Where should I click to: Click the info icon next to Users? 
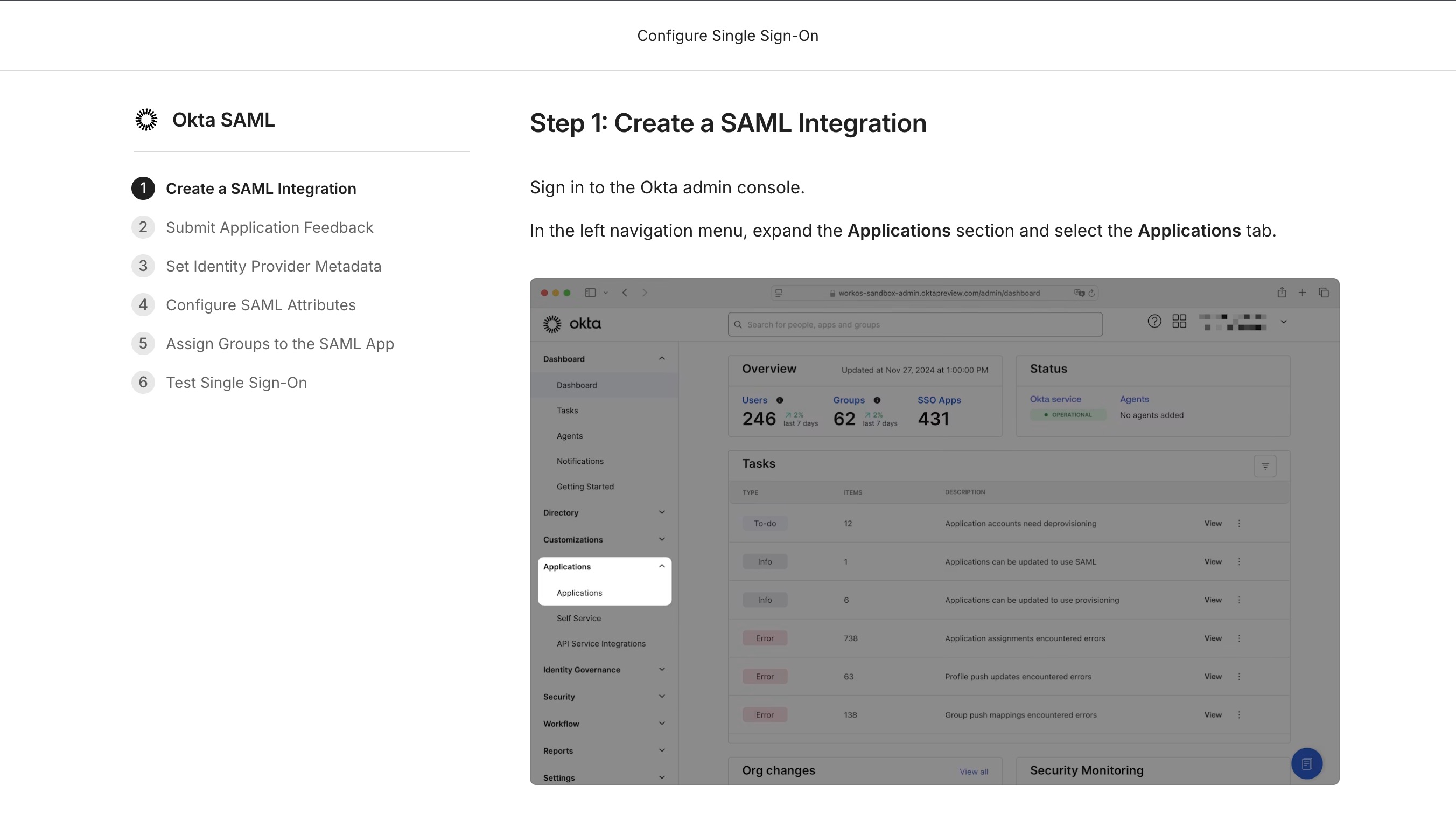(x=780, y=400)
